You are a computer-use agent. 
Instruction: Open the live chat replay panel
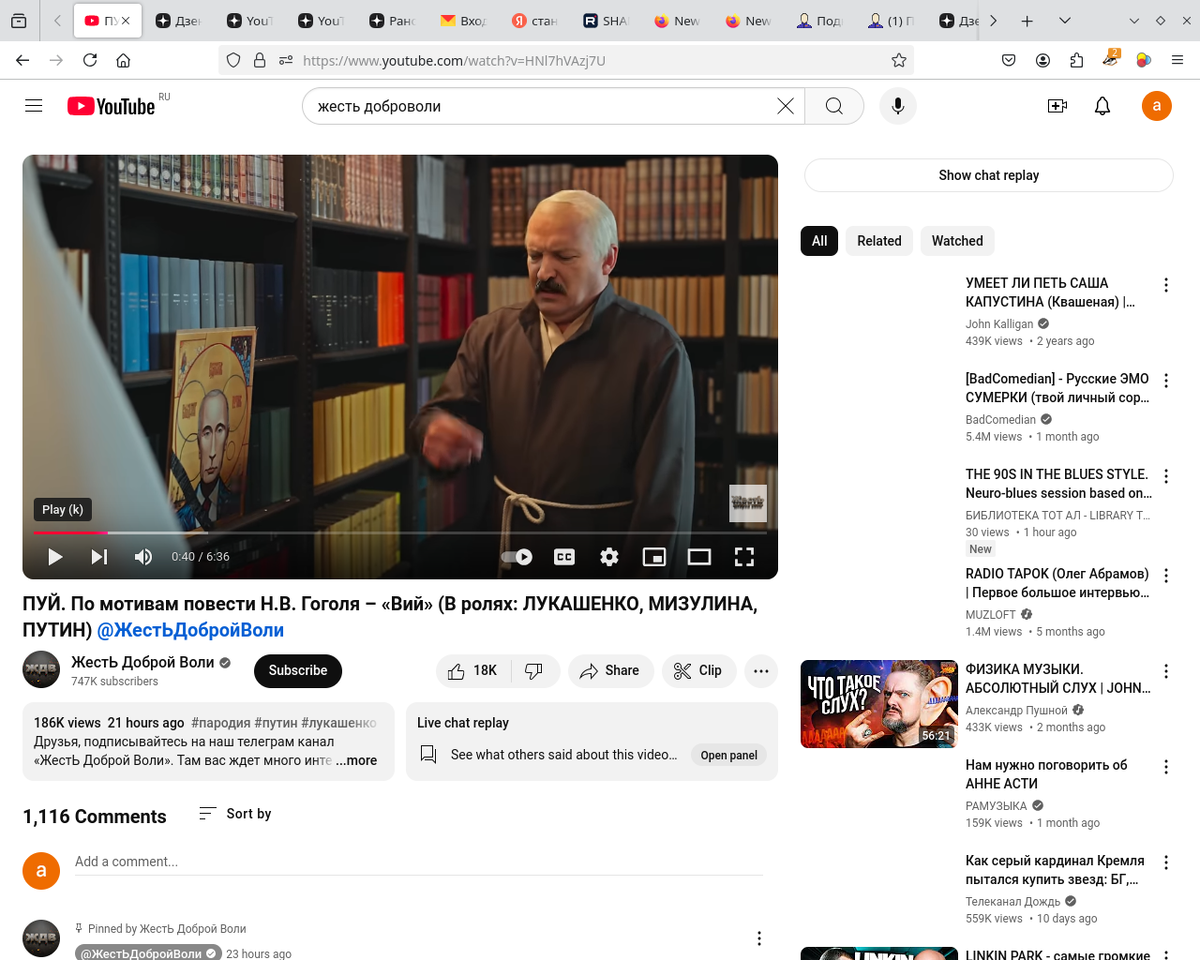click(x=729, y=755)
